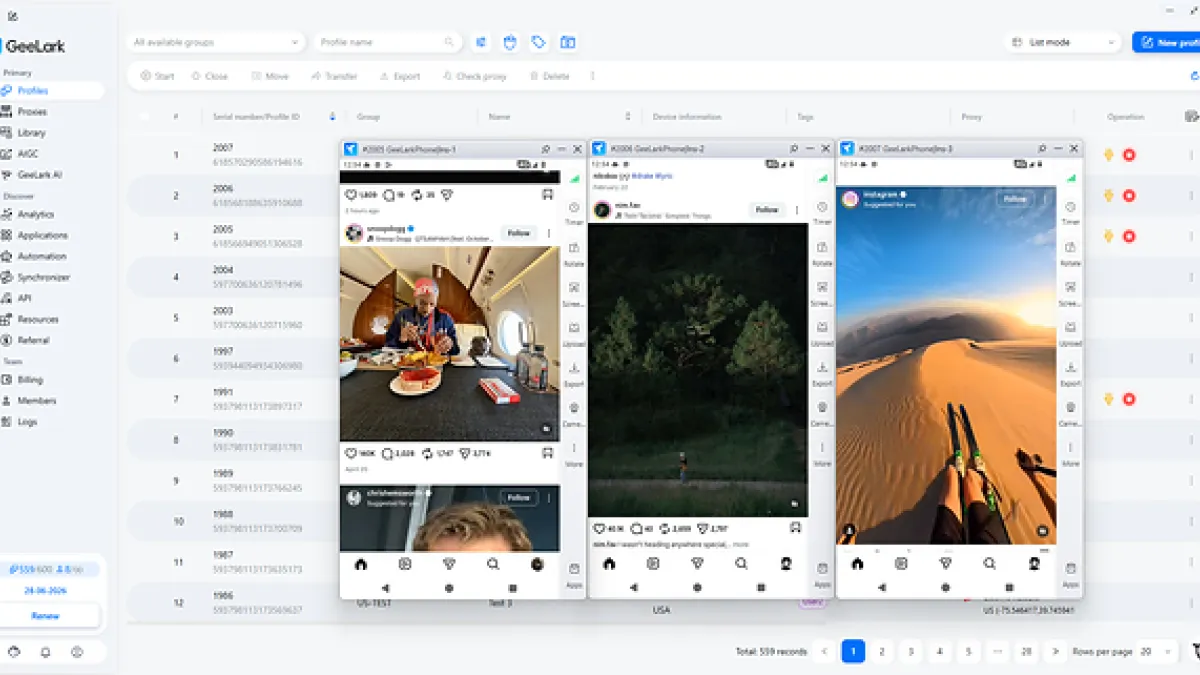Viewport: 1200px width, 675px height.
Task: Click Camera in phone #2007 window
Action: pos(1070,414)
